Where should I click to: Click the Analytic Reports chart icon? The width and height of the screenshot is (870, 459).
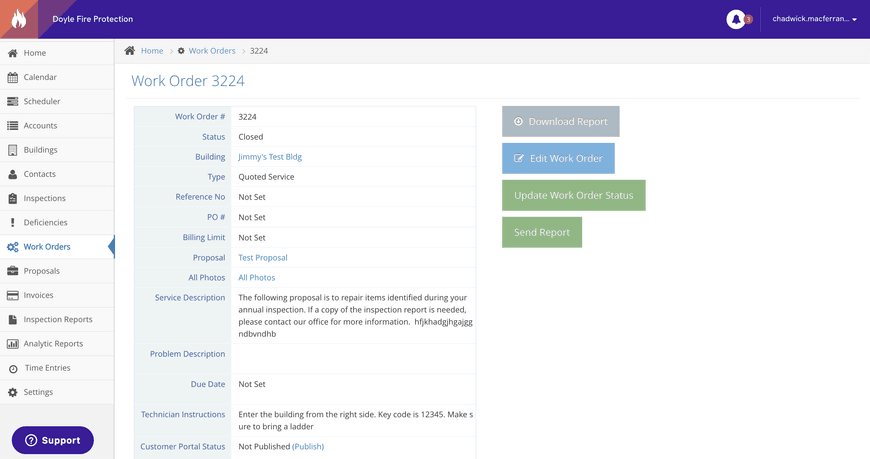tap(13, 344)
